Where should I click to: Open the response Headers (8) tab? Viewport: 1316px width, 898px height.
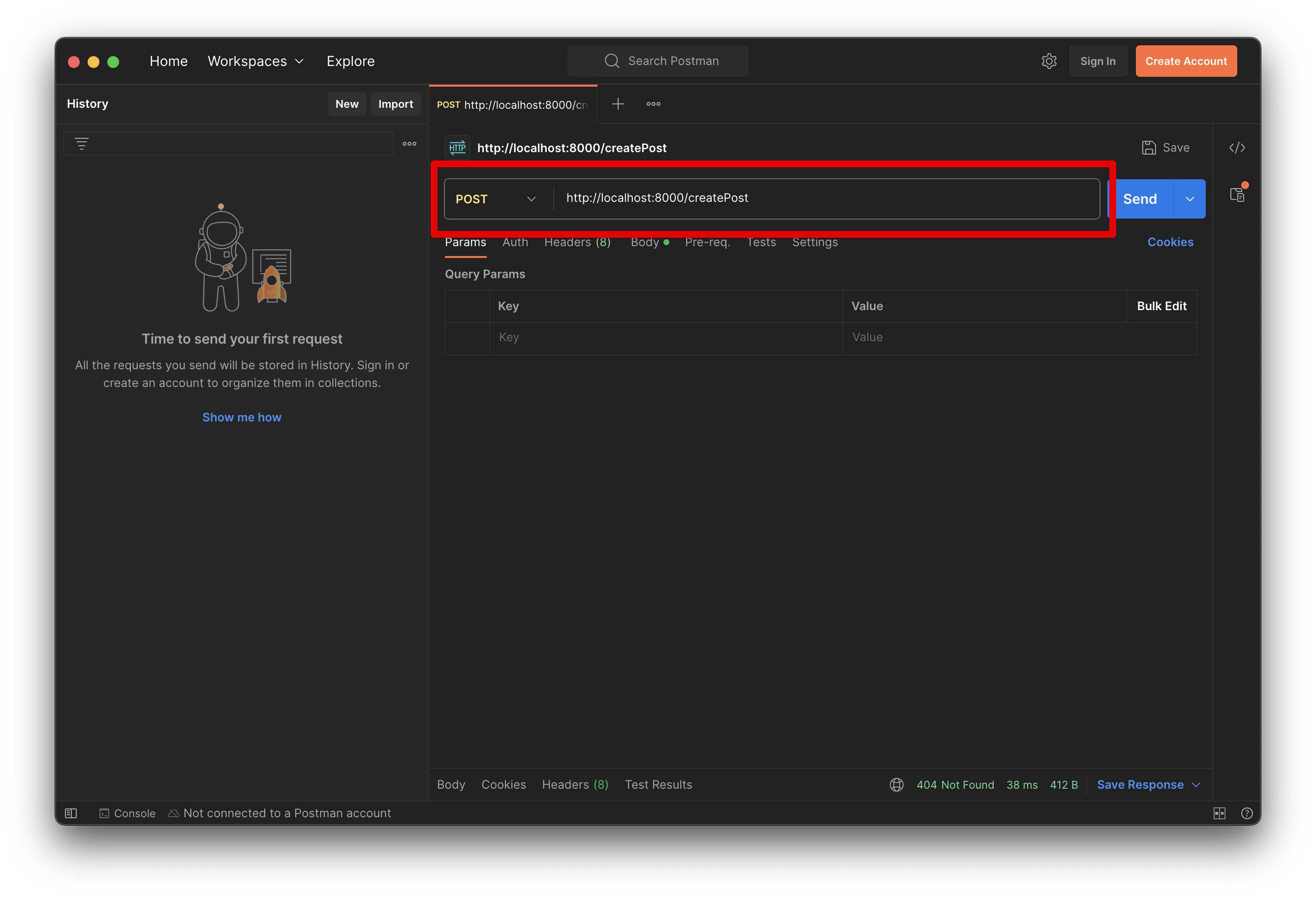coord(575,785)
